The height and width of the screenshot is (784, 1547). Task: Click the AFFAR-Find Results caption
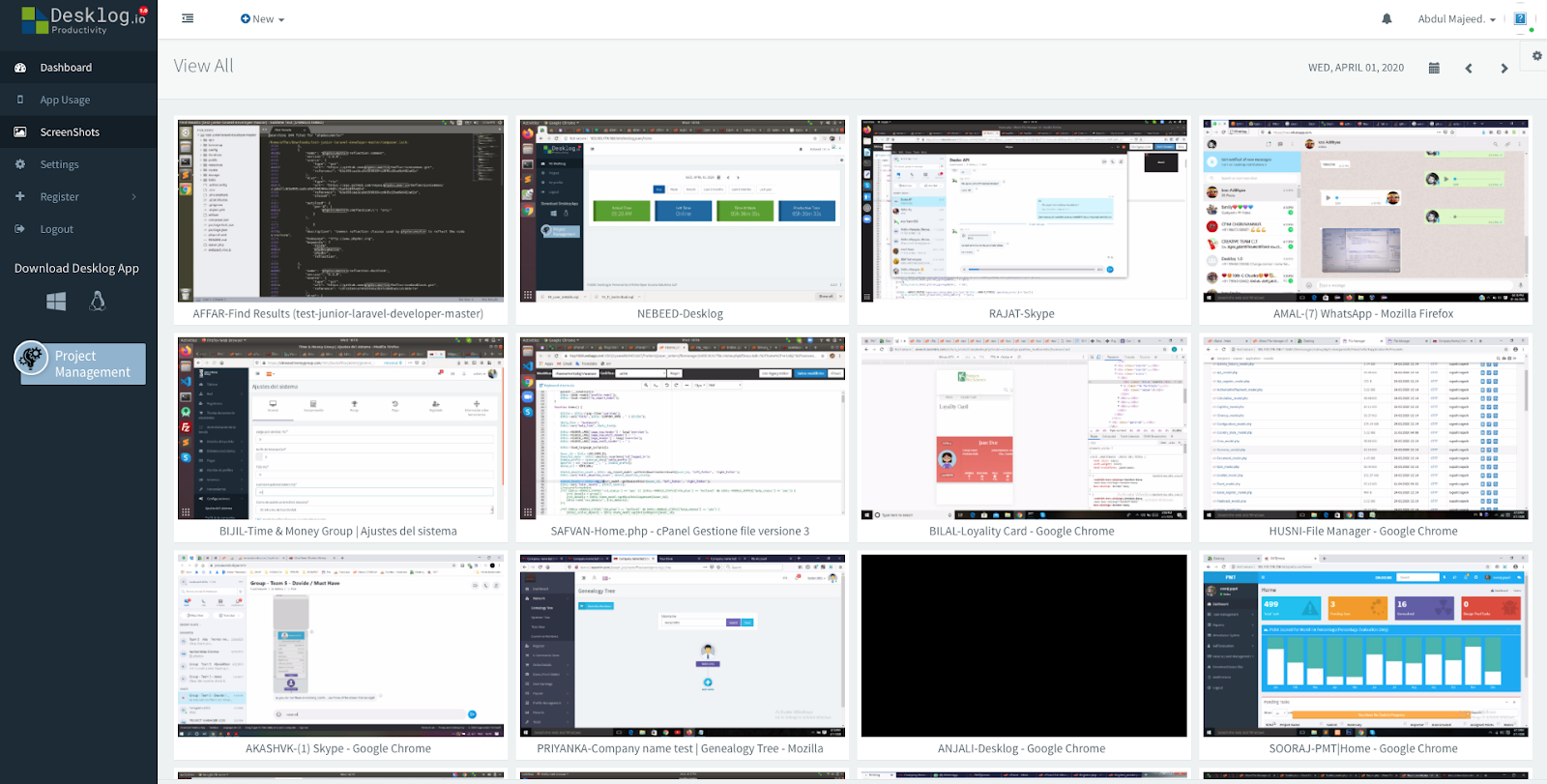[x=338, y=314]
